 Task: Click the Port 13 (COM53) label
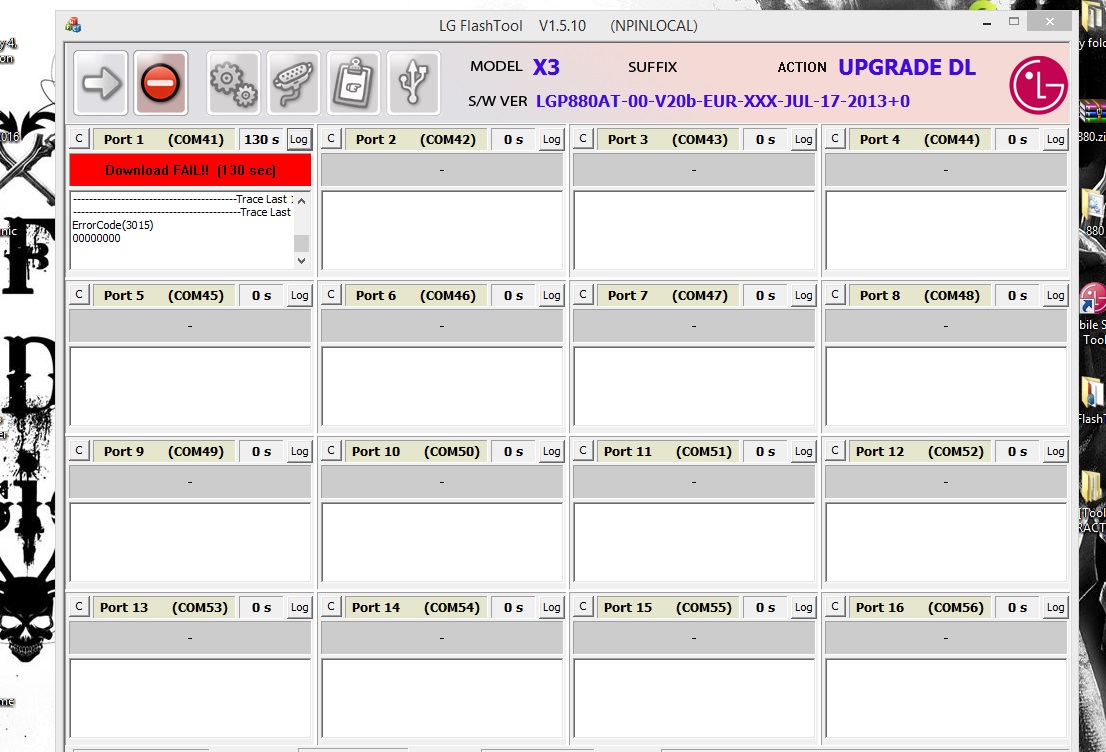point(164,607)
